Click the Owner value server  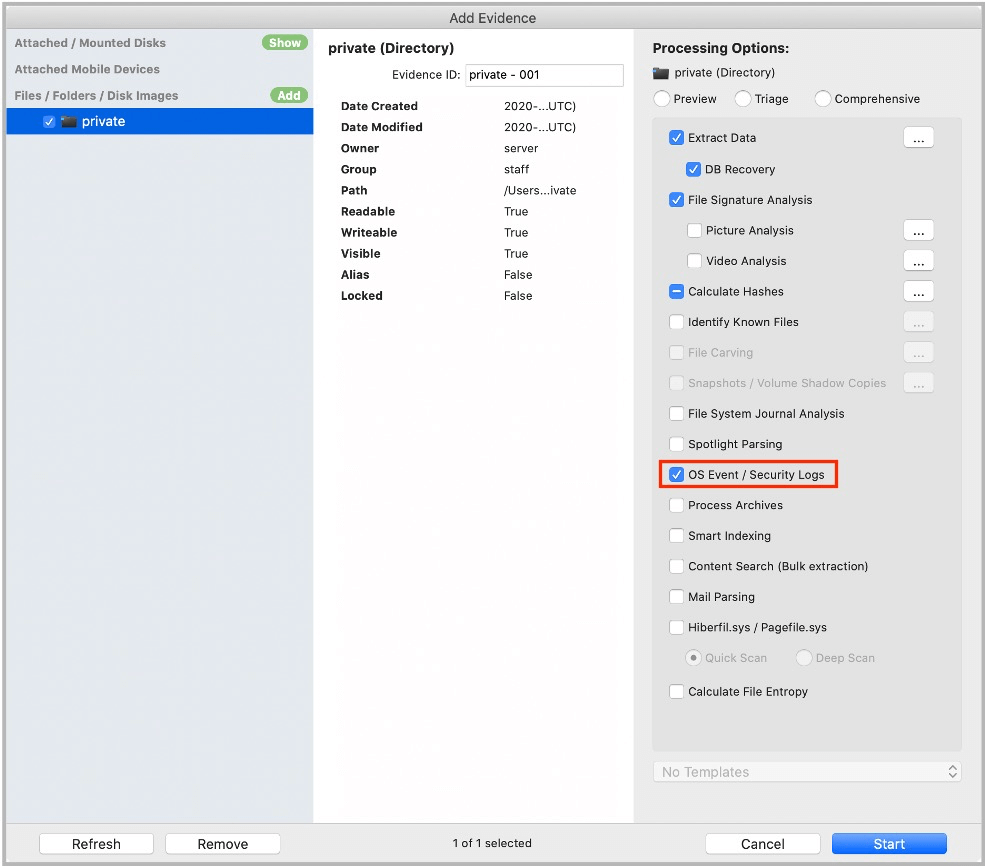(521, 148)
